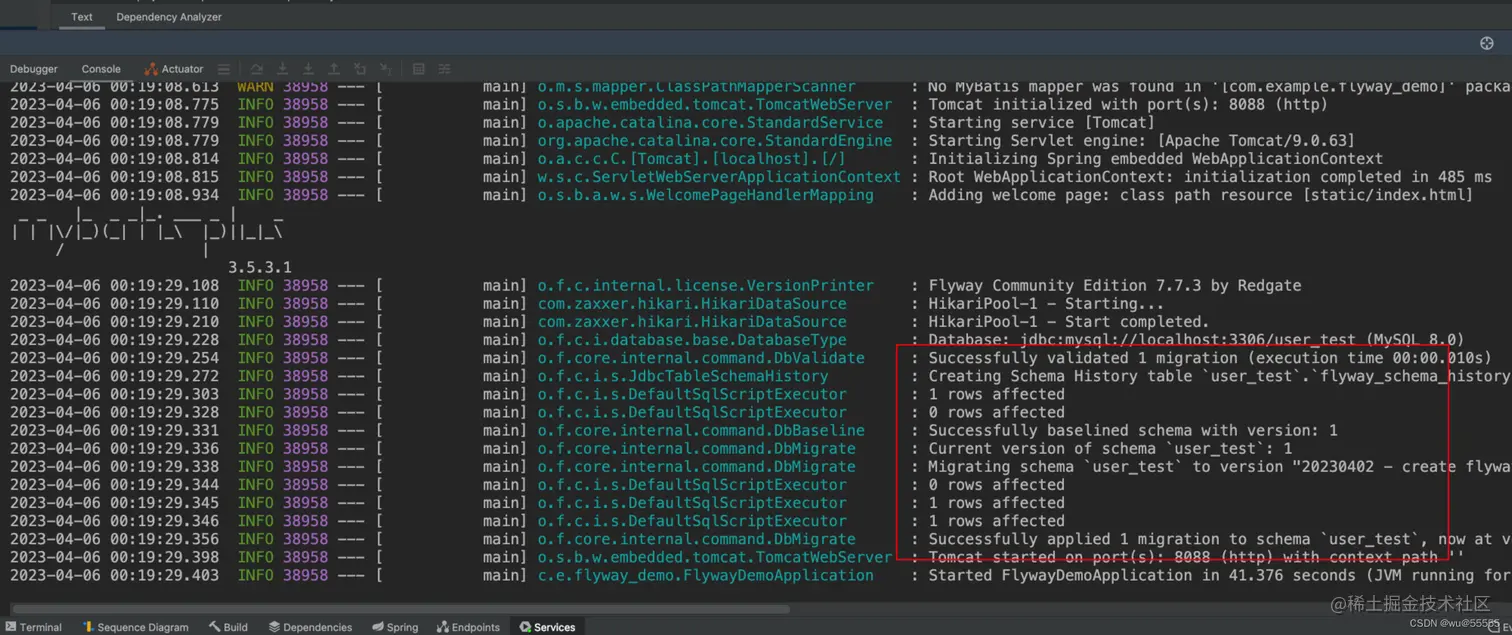Open the Dependency Analyzer tab
This screenshot has width=1512, height=635.
(169, 17)
